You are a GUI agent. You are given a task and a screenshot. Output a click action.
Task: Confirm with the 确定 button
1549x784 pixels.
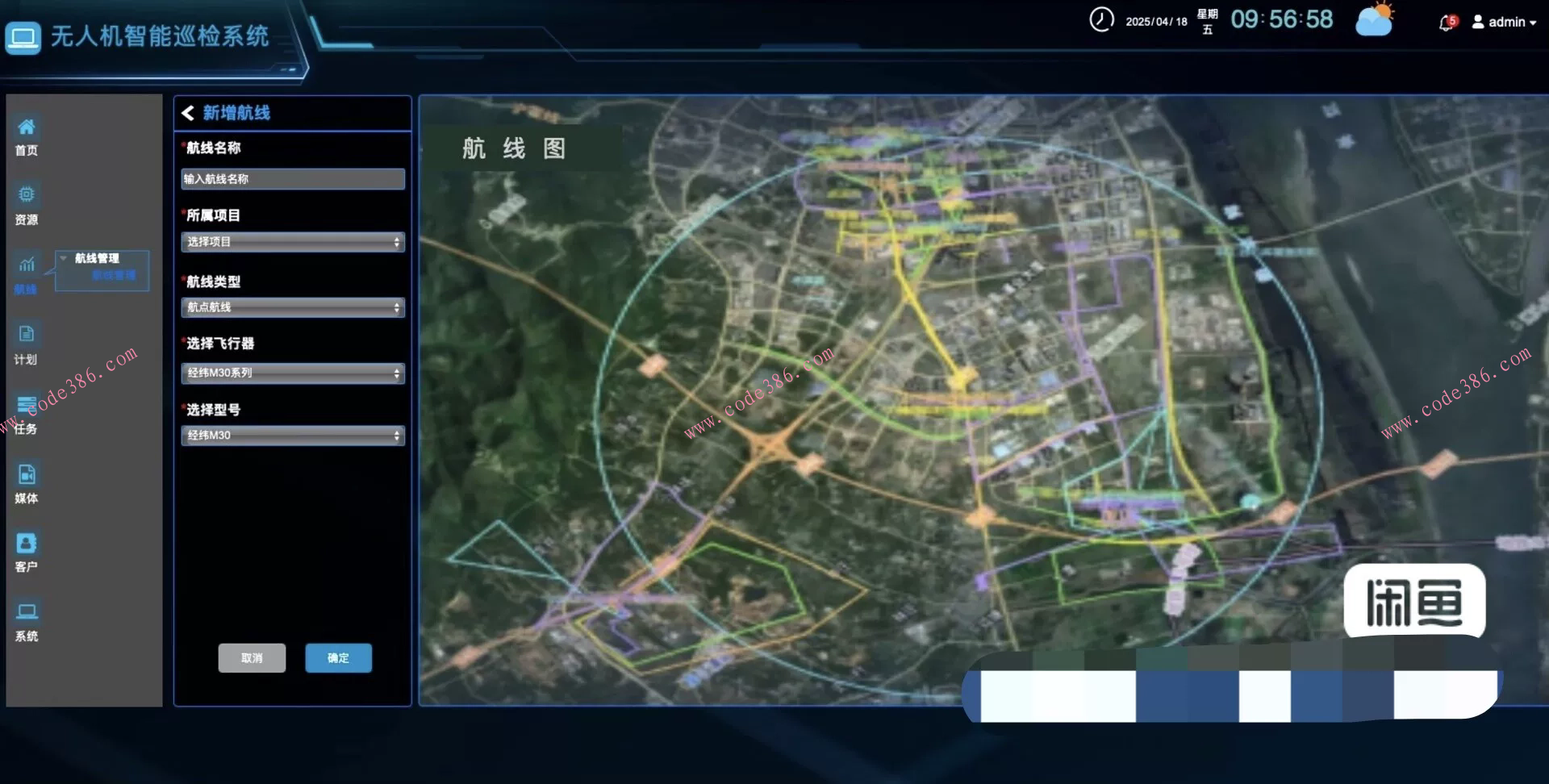click(339, 658)
